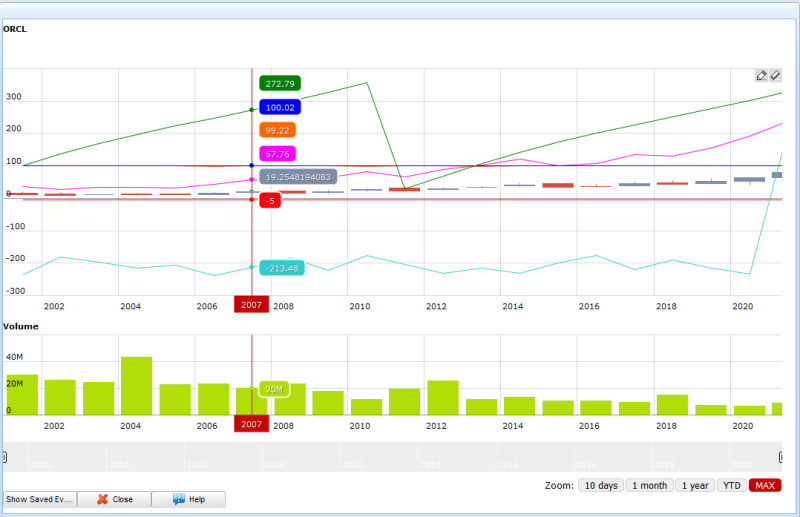Click the 2007 red date marker on price chart
The image size is (800, 517).
tap(252, 304)
